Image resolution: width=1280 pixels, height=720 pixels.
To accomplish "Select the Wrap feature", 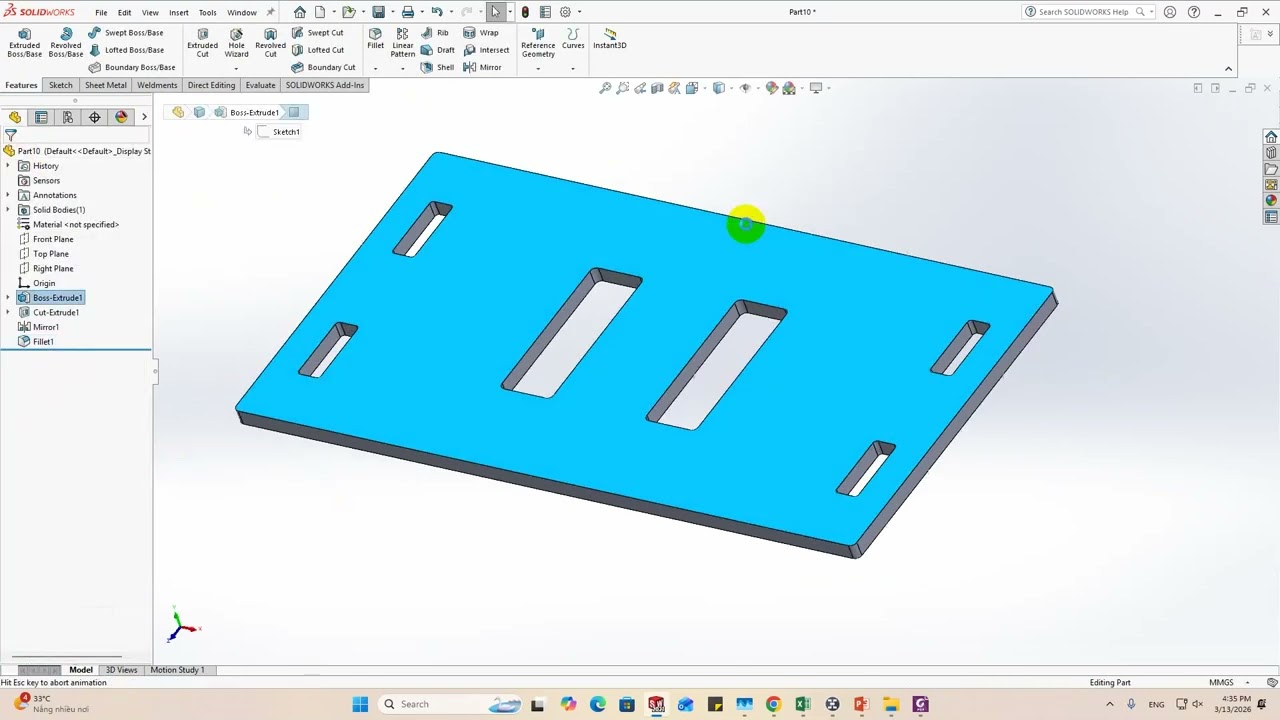I will [481, 33].
